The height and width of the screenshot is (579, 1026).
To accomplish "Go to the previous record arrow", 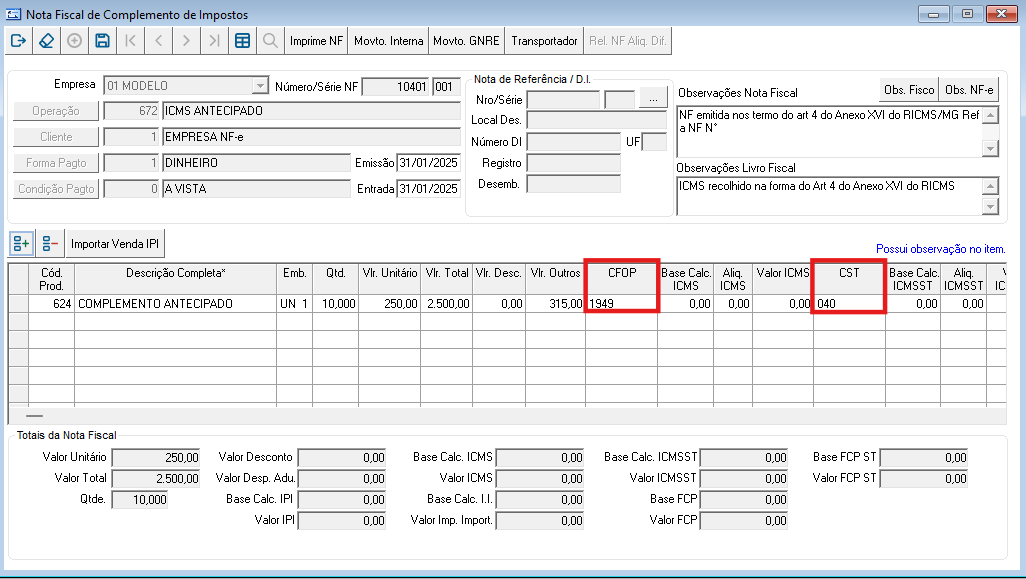I will 158,41.
